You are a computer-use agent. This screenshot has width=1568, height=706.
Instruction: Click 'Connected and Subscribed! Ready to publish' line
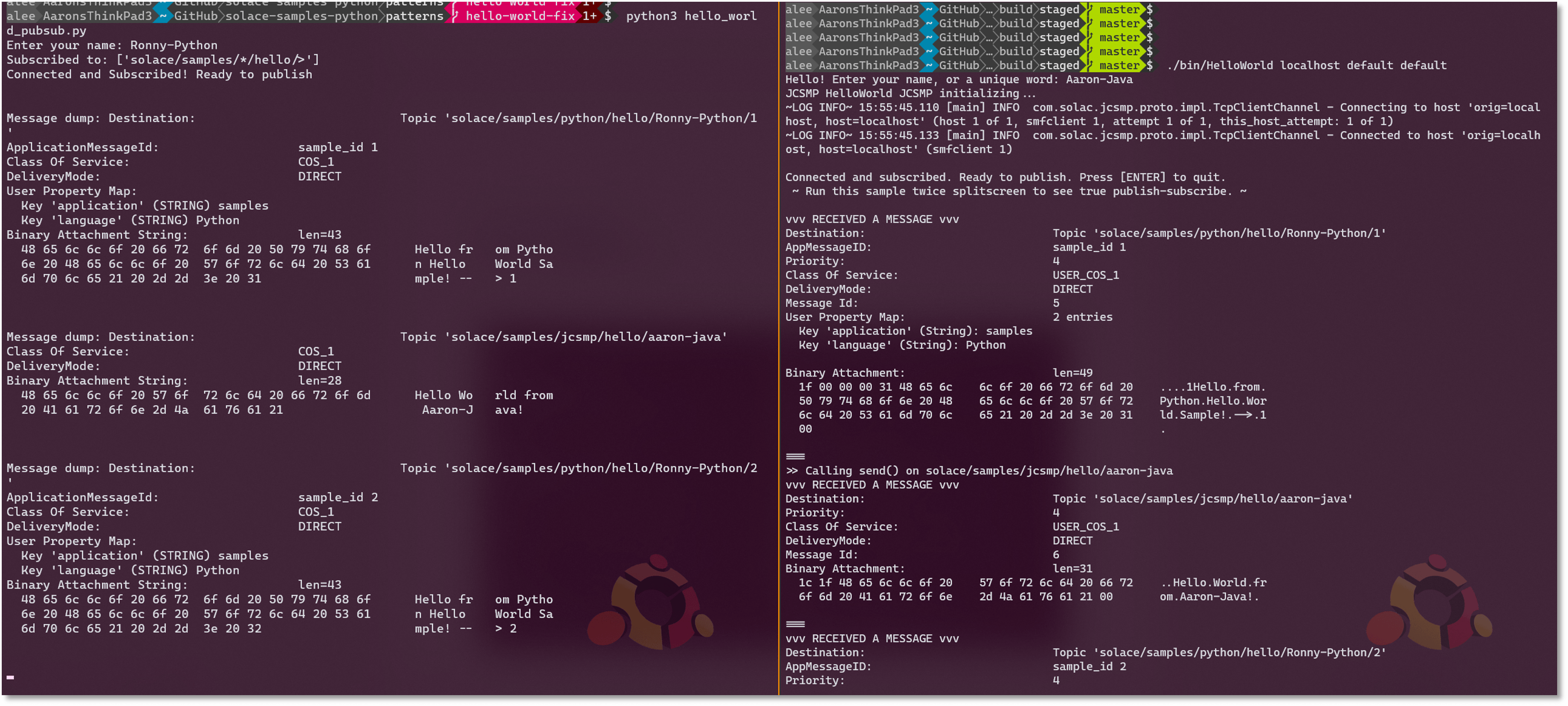click(x=159, y=74)
